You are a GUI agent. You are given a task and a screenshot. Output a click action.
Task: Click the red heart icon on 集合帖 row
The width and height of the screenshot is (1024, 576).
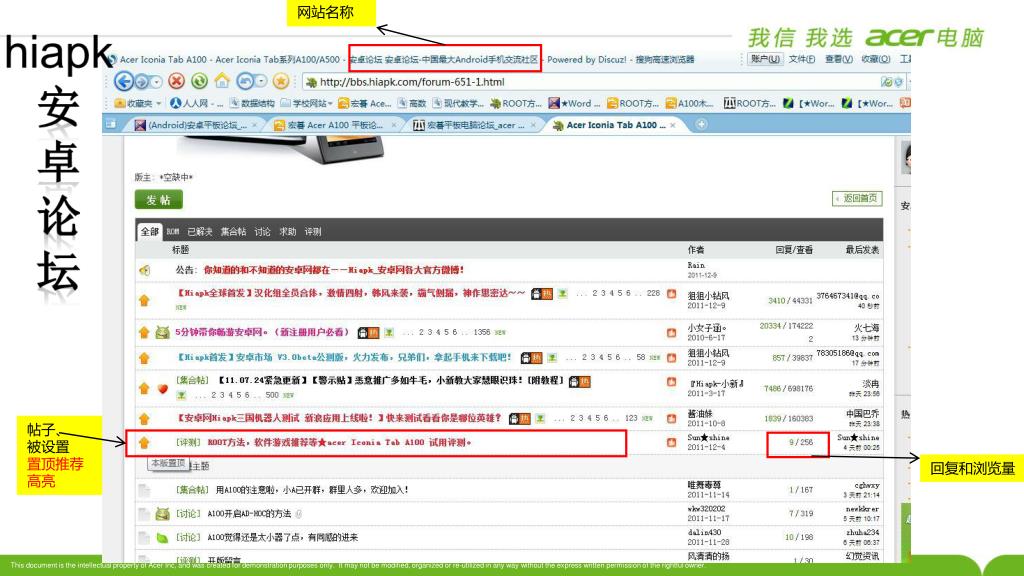pyautogui.click(x=163, y=389)
